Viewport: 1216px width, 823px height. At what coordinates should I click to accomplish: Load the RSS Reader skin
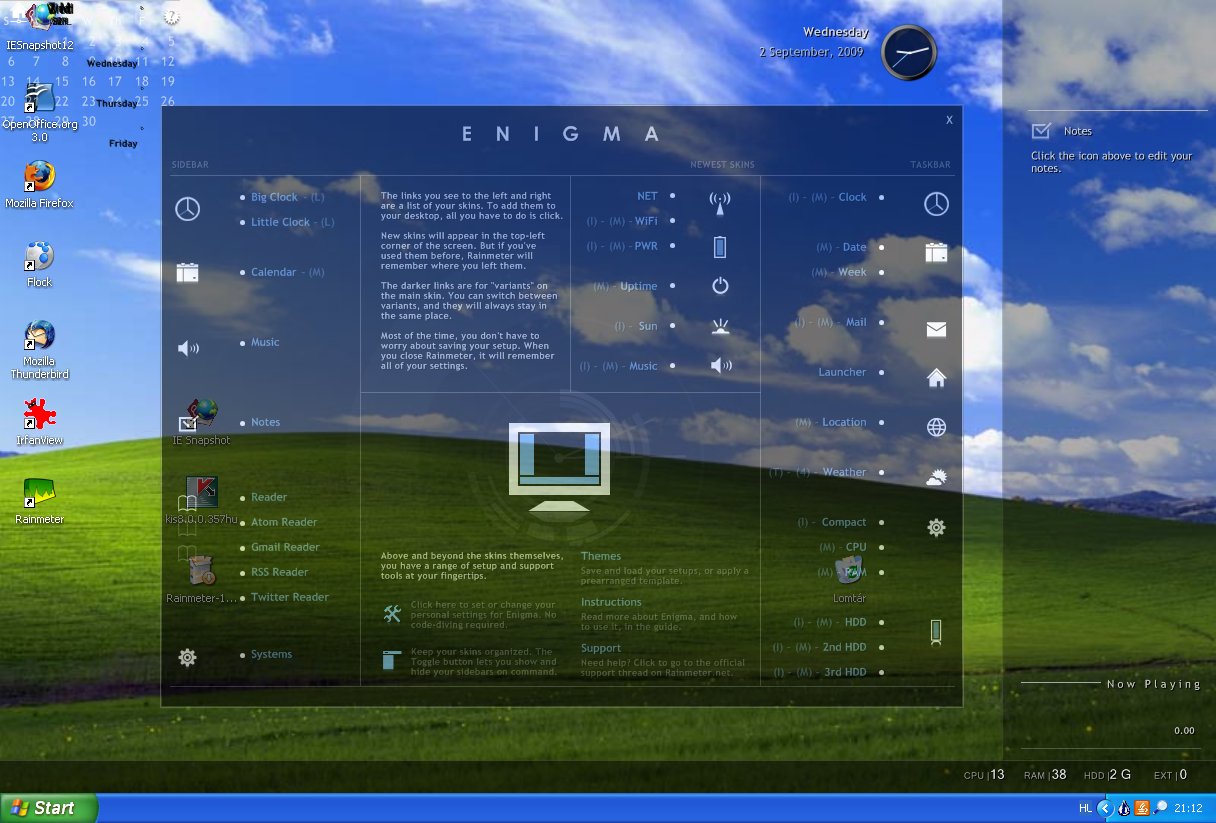279,572
